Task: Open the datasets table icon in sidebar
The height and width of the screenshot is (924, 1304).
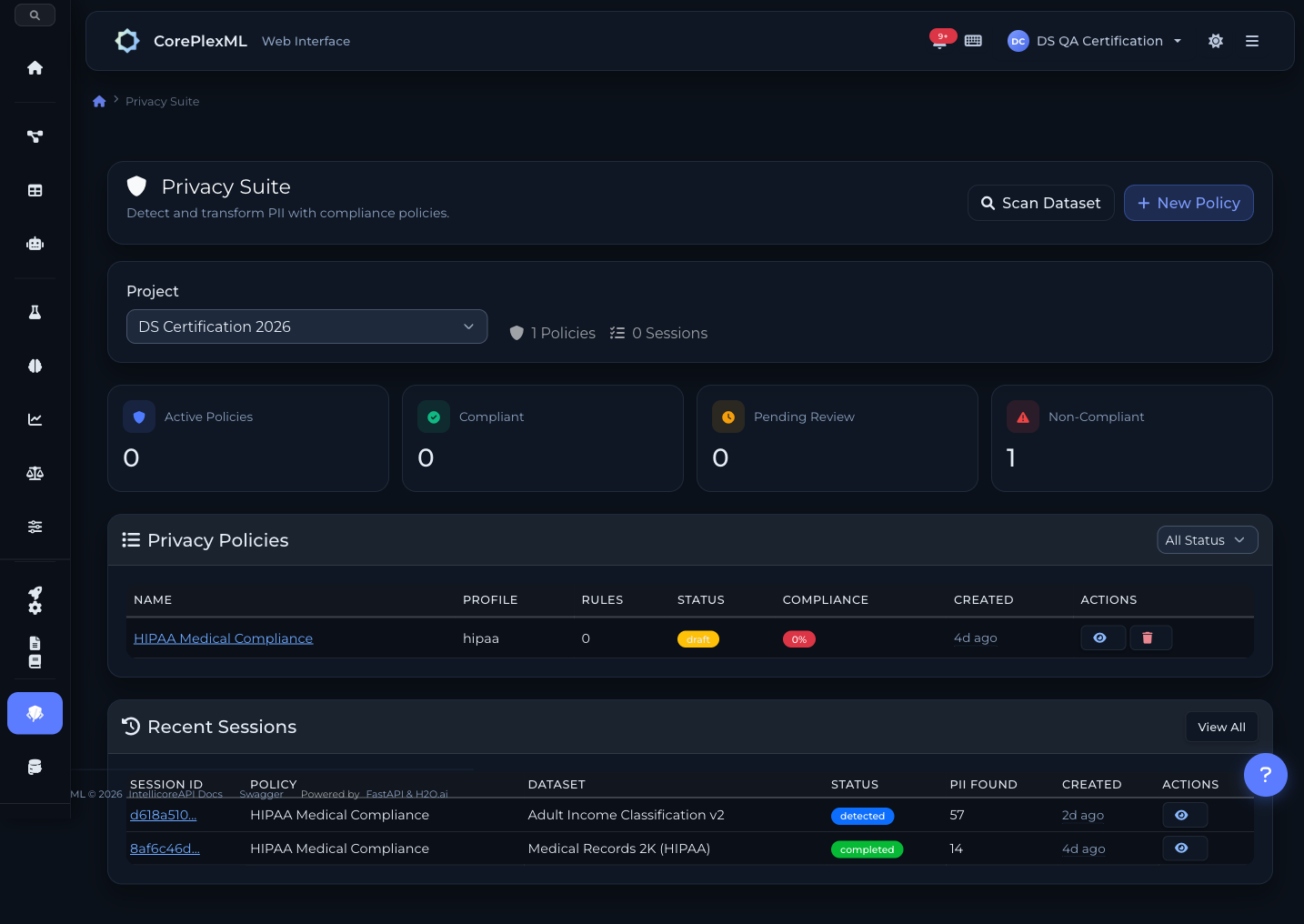Action: coord(35,190)
